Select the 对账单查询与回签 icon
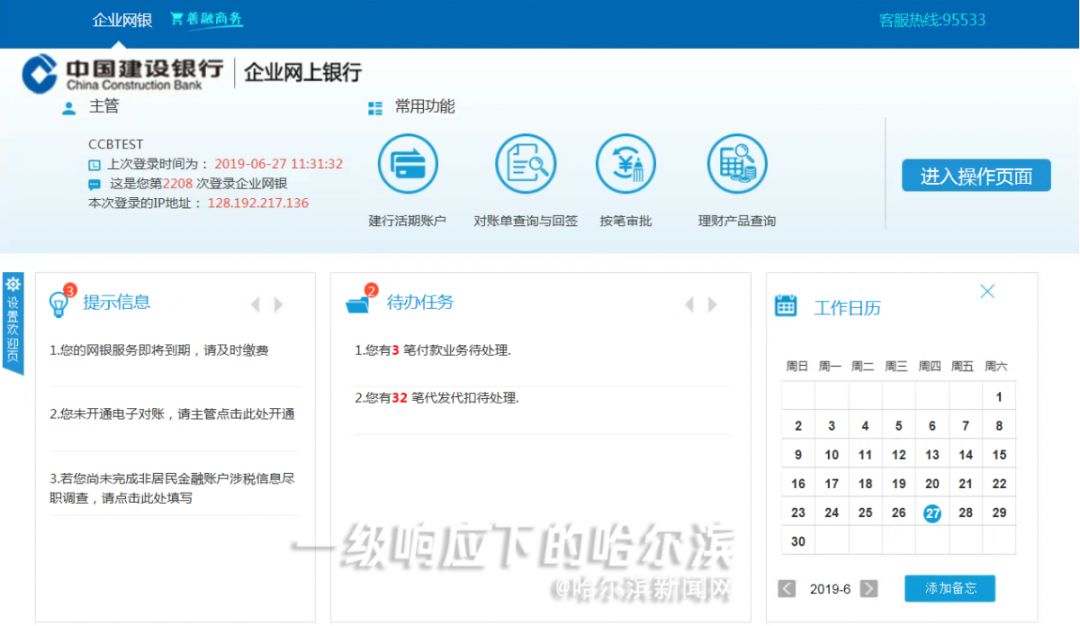Image resolution: width=1080 pixels, height=626 pixels. tap(525, 166)
